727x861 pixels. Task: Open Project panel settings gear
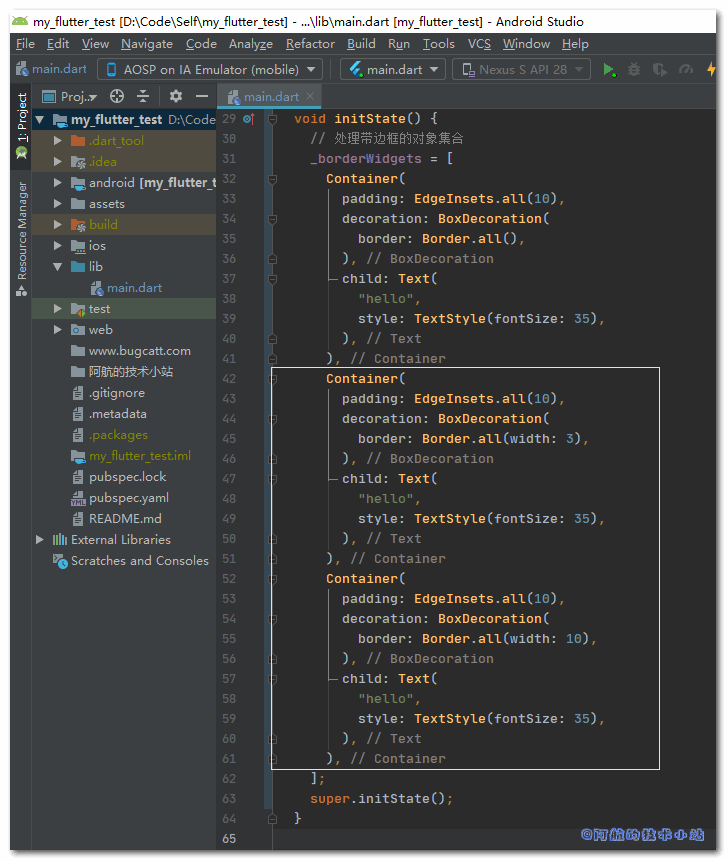click(x=176, y=96)
